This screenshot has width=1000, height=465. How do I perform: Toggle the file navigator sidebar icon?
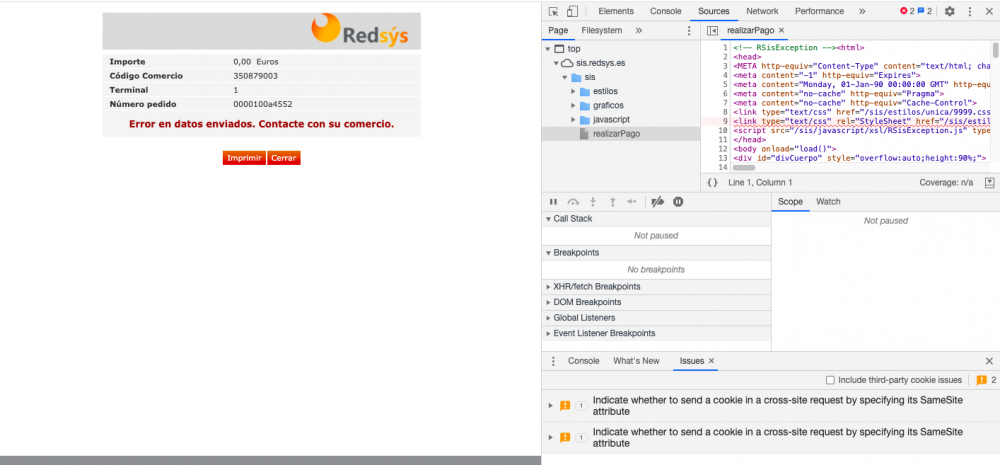712,31
